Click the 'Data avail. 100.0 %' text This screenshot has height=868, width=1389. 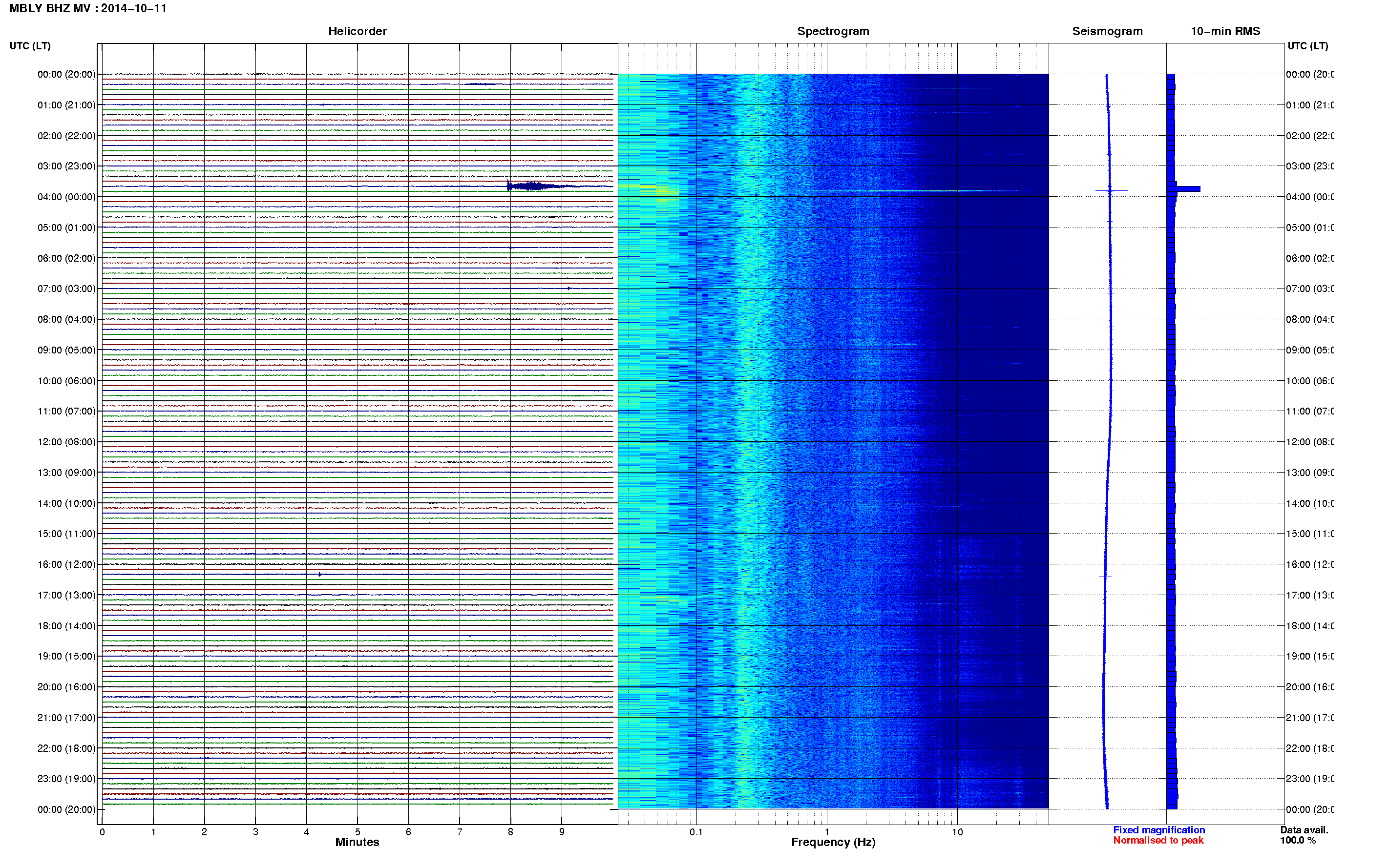click(x=1304, y=835)
